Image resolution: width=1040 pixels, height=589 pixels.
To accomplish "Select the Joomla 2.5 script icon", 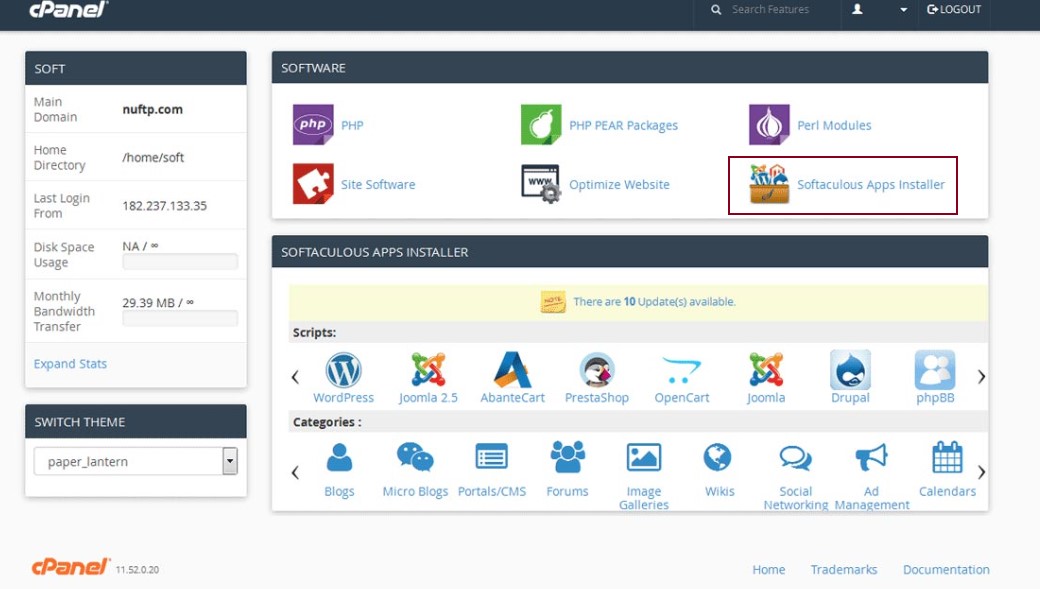I will (428, 370).
